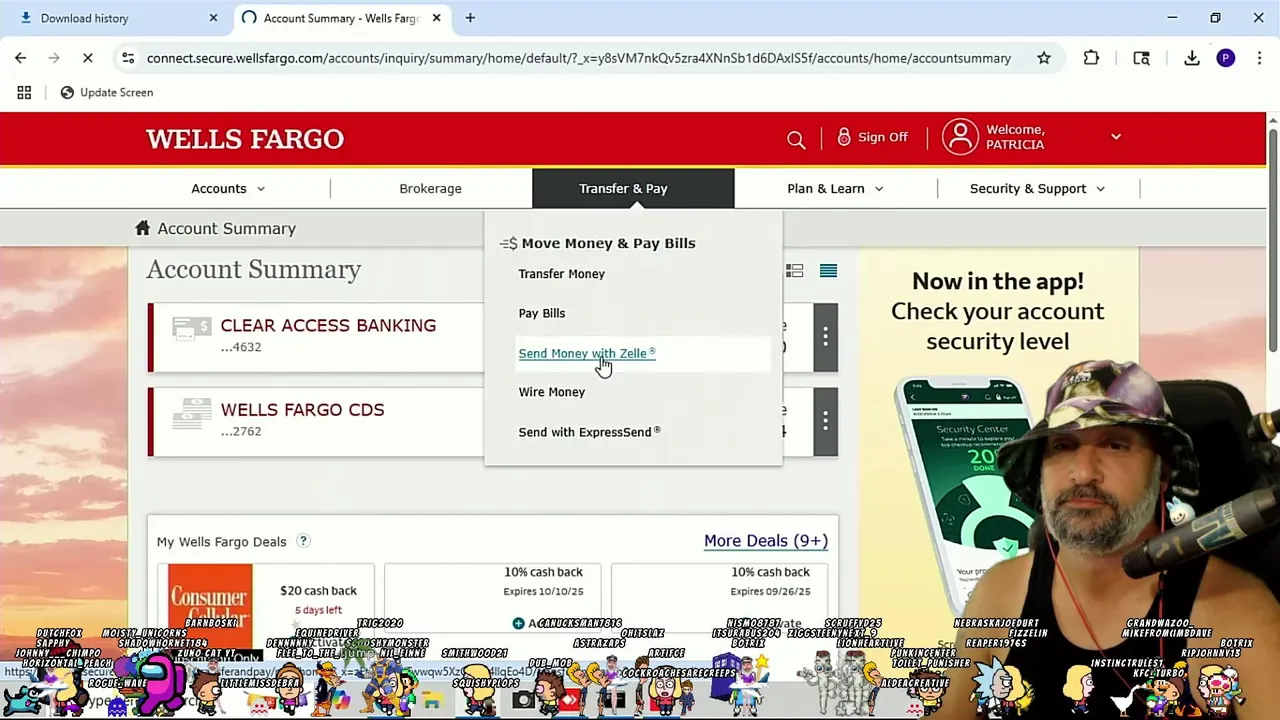Click the media control icon in toolbar
The width and height of the screenshot is (1280, 720).
click(1141, 58)
